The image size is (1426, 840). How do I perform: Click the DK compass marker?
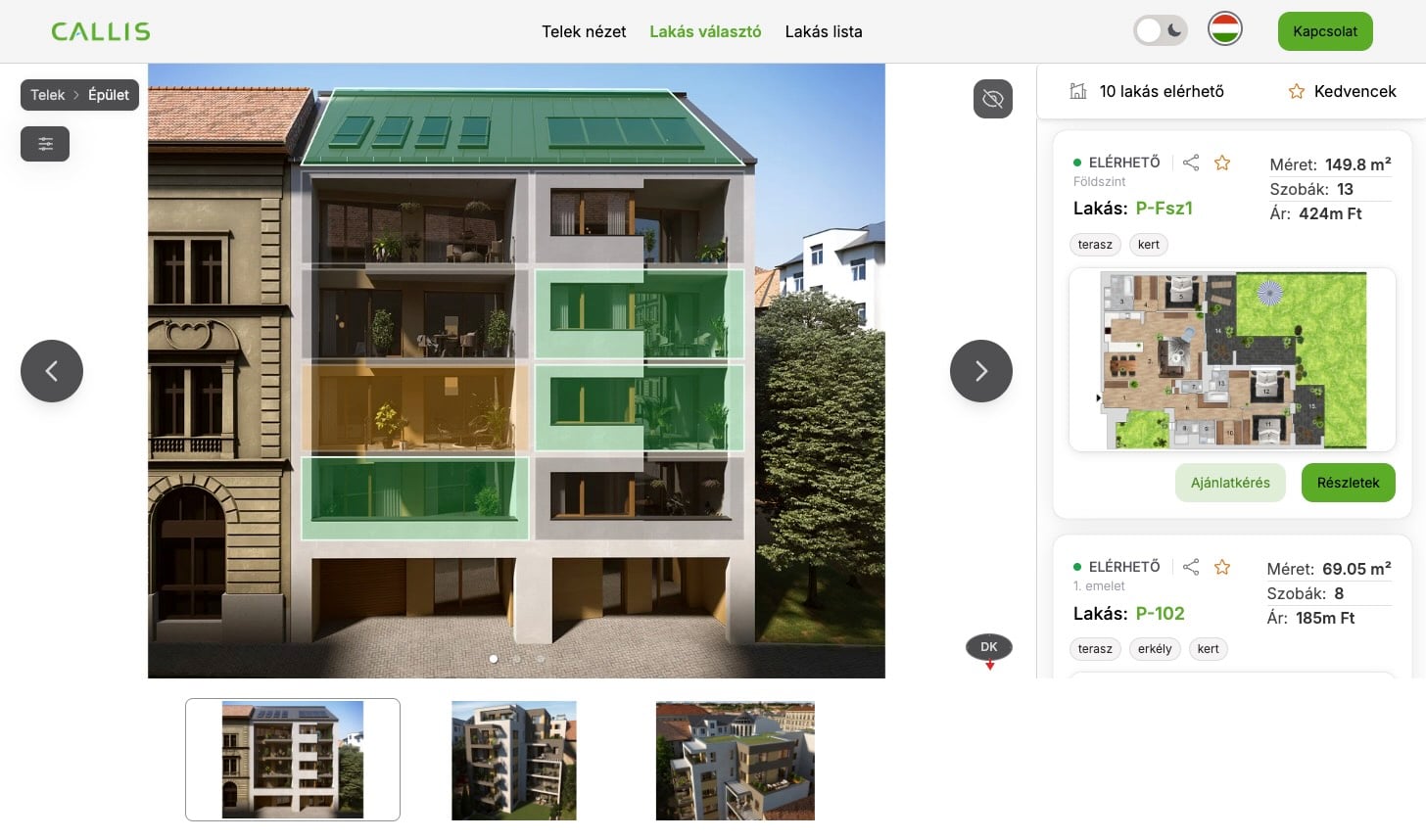(x=989, y=648)
